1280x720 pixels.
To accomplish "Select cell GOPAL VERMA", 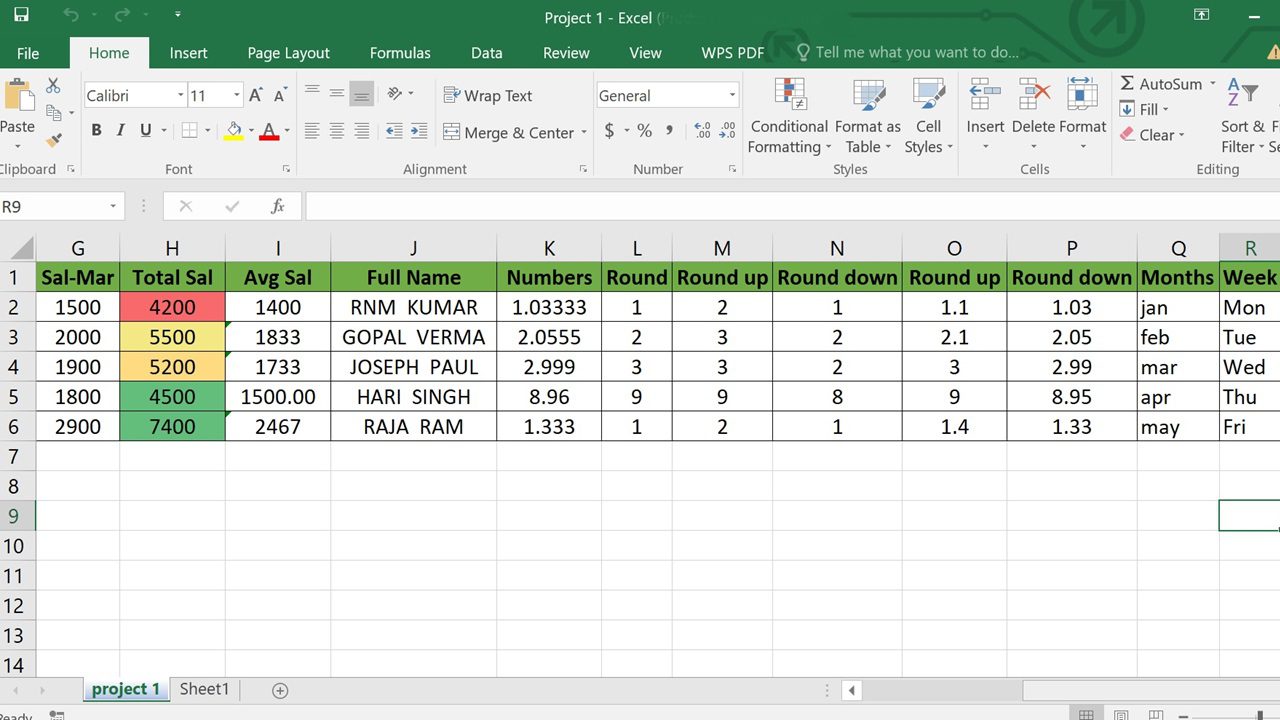I will [x=413, y=337].
